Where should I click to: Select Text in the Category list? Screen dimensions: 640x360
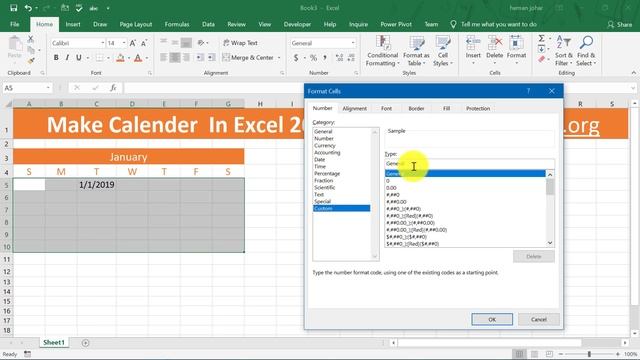tap(319, 195)
